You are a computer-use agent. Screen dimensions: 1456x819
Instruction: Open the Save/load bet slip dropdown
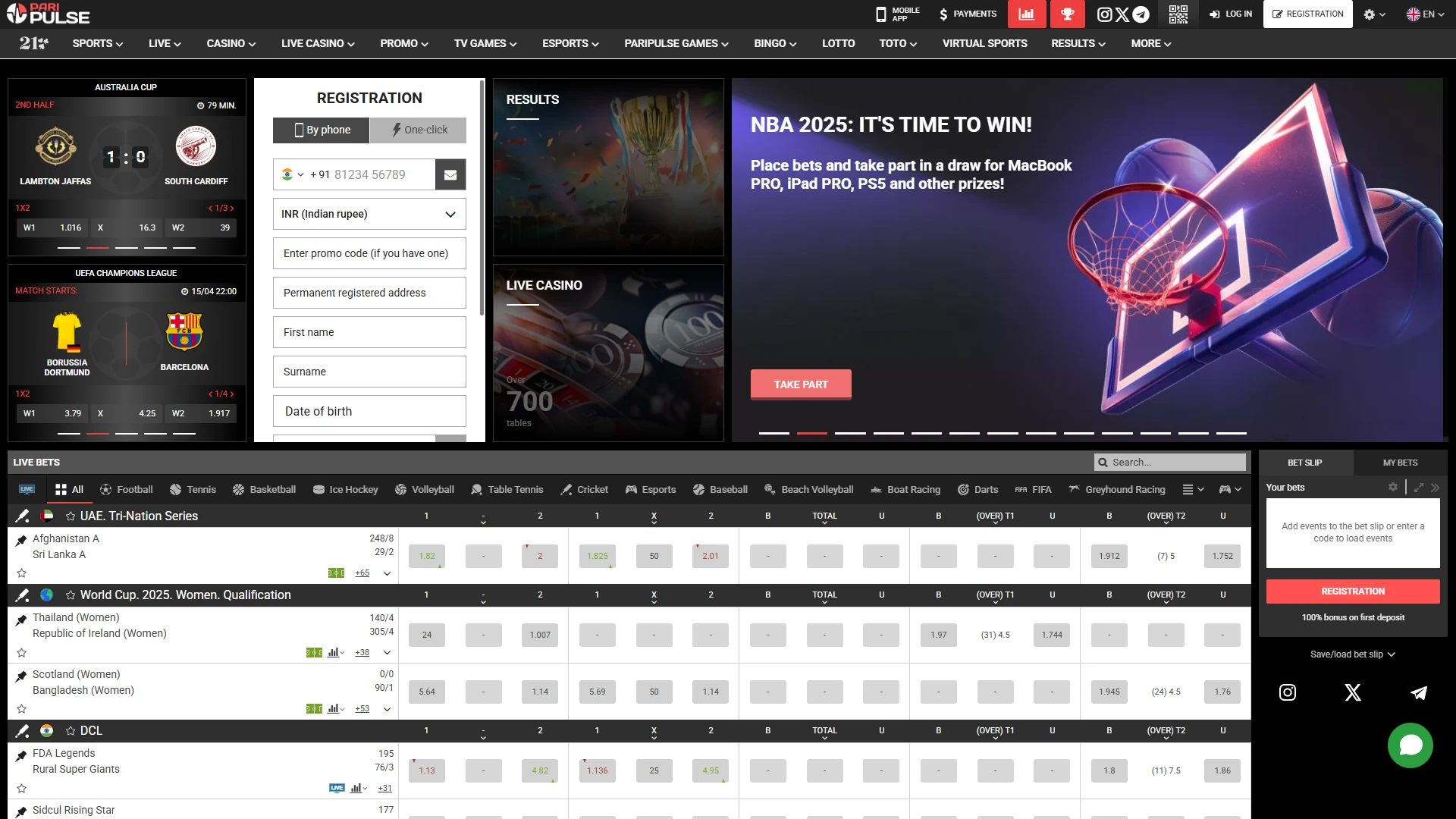click(x=1353, y=654)
